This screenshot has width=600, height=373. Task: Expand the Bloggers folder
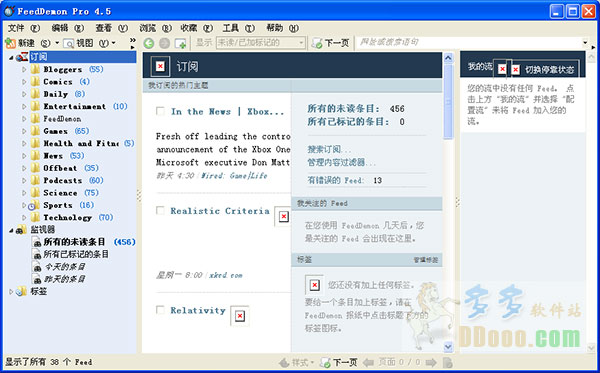click(x=24, y=70)
